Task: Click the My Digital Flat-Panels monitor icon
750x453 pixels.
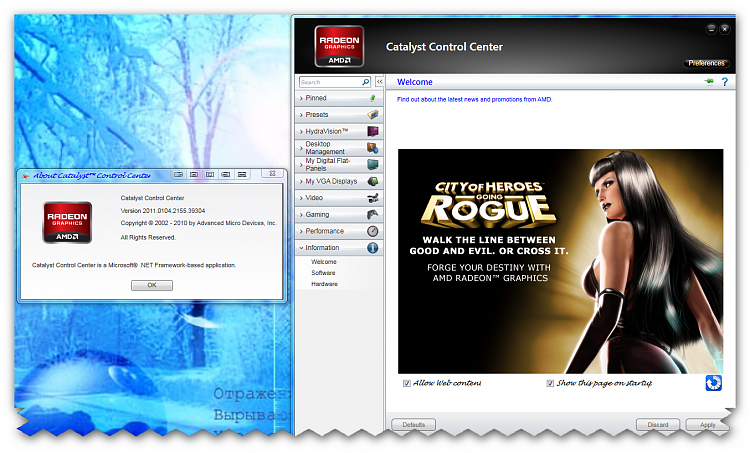Action: [373, 165]
